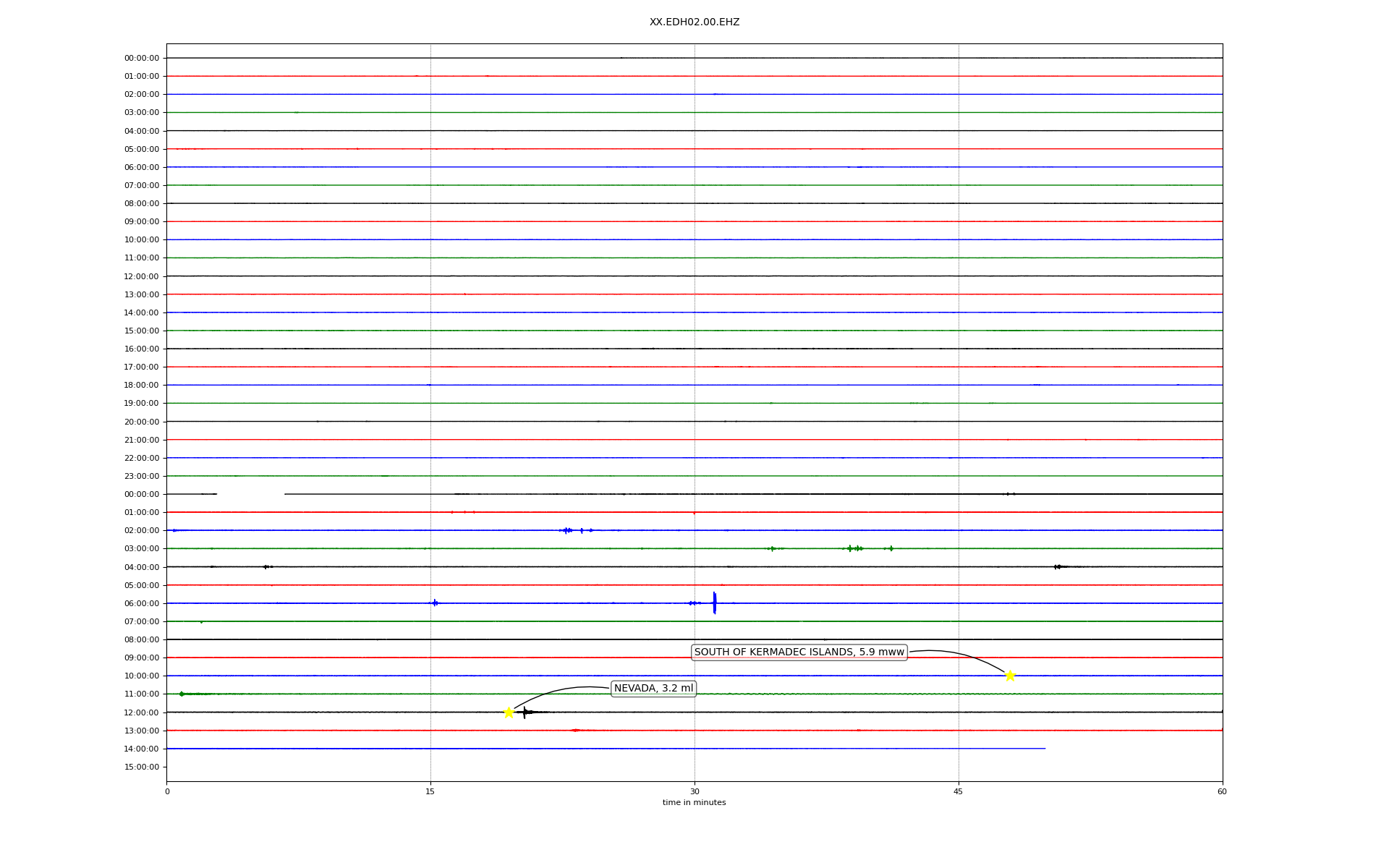Click the first 12:00:00 row label
Image resolution: width=1389 pixels, height=868 pixels.
[x=141, y=276]
